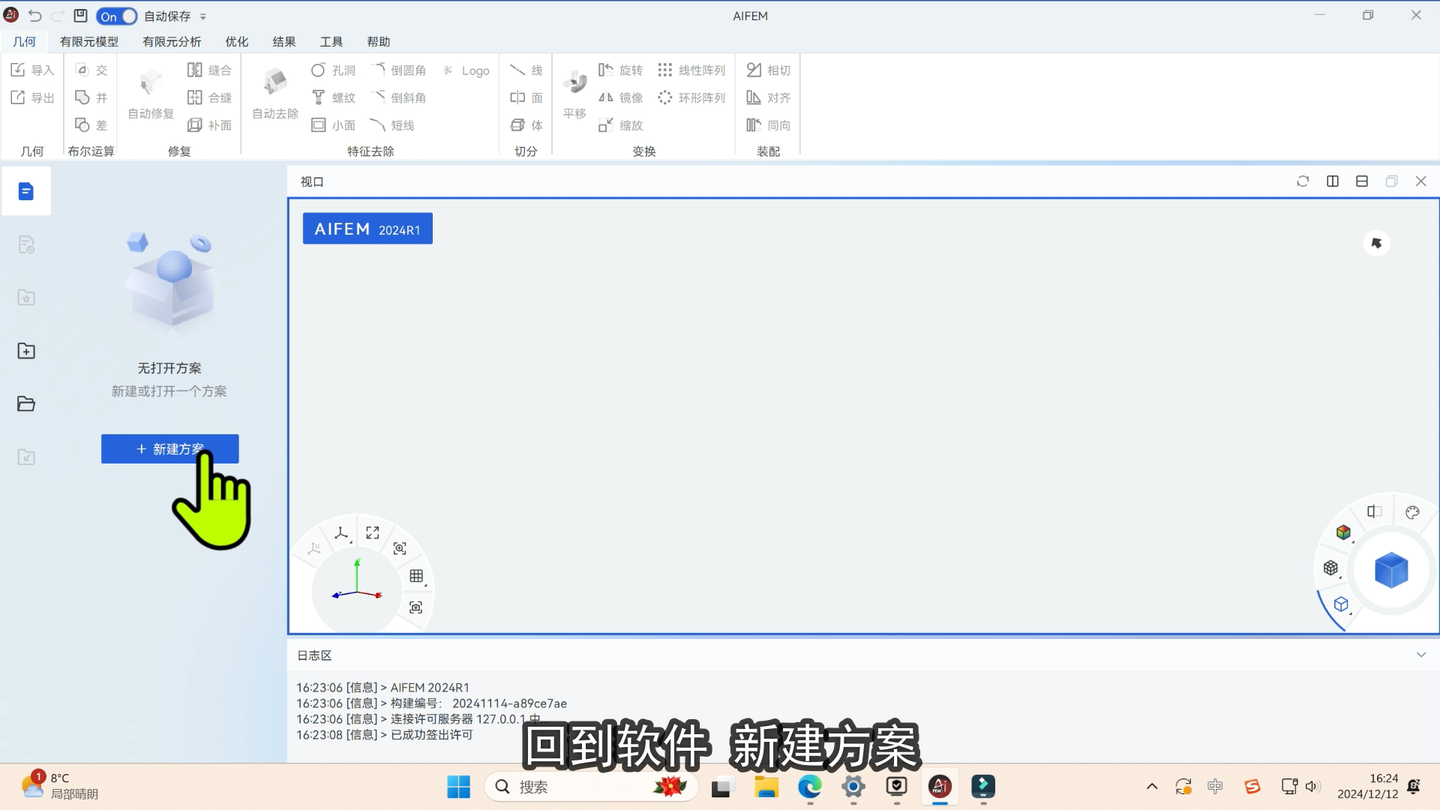Open the 有限元分析 tab

click(x=172, y=42)
